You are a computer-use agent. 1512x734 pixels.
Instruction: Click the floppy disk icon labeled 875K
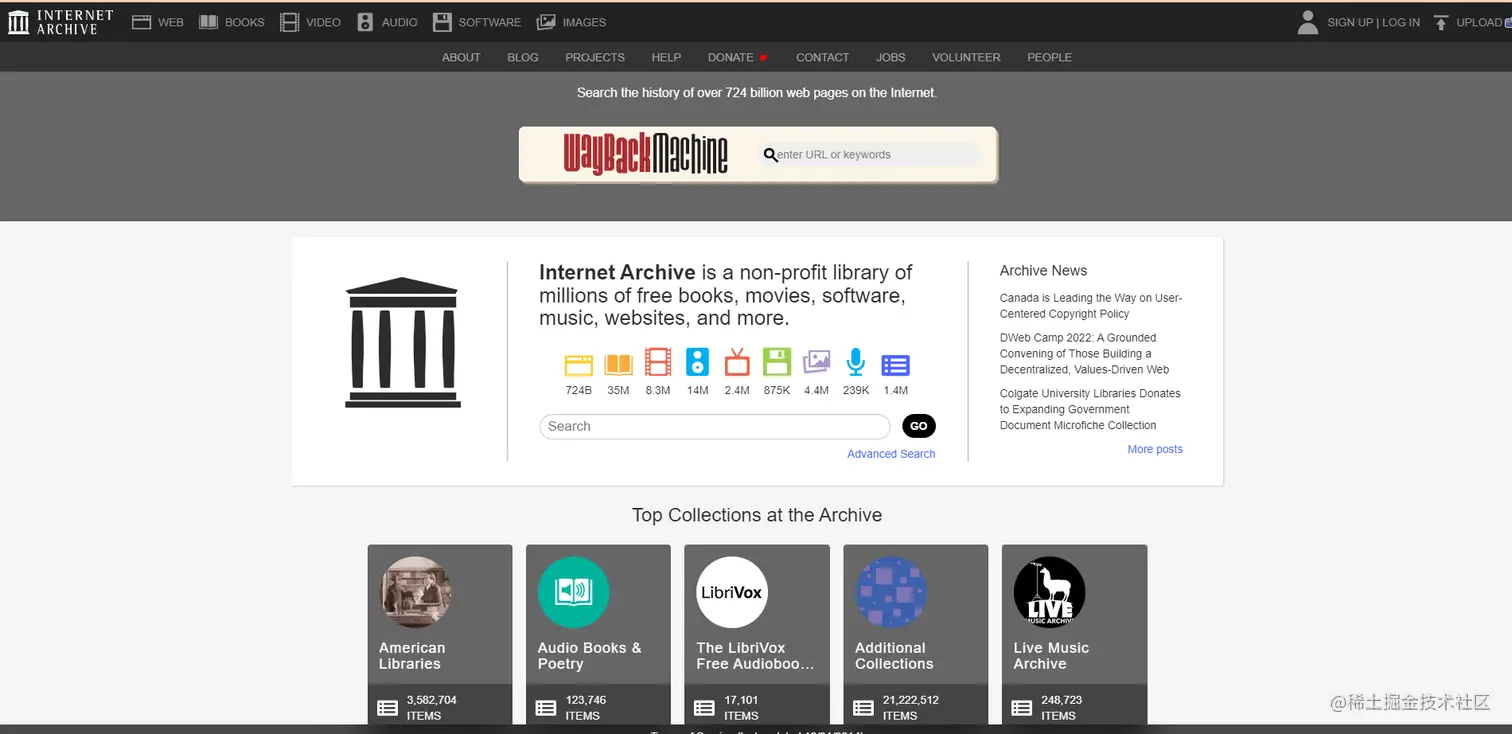[x=777, y=362]
